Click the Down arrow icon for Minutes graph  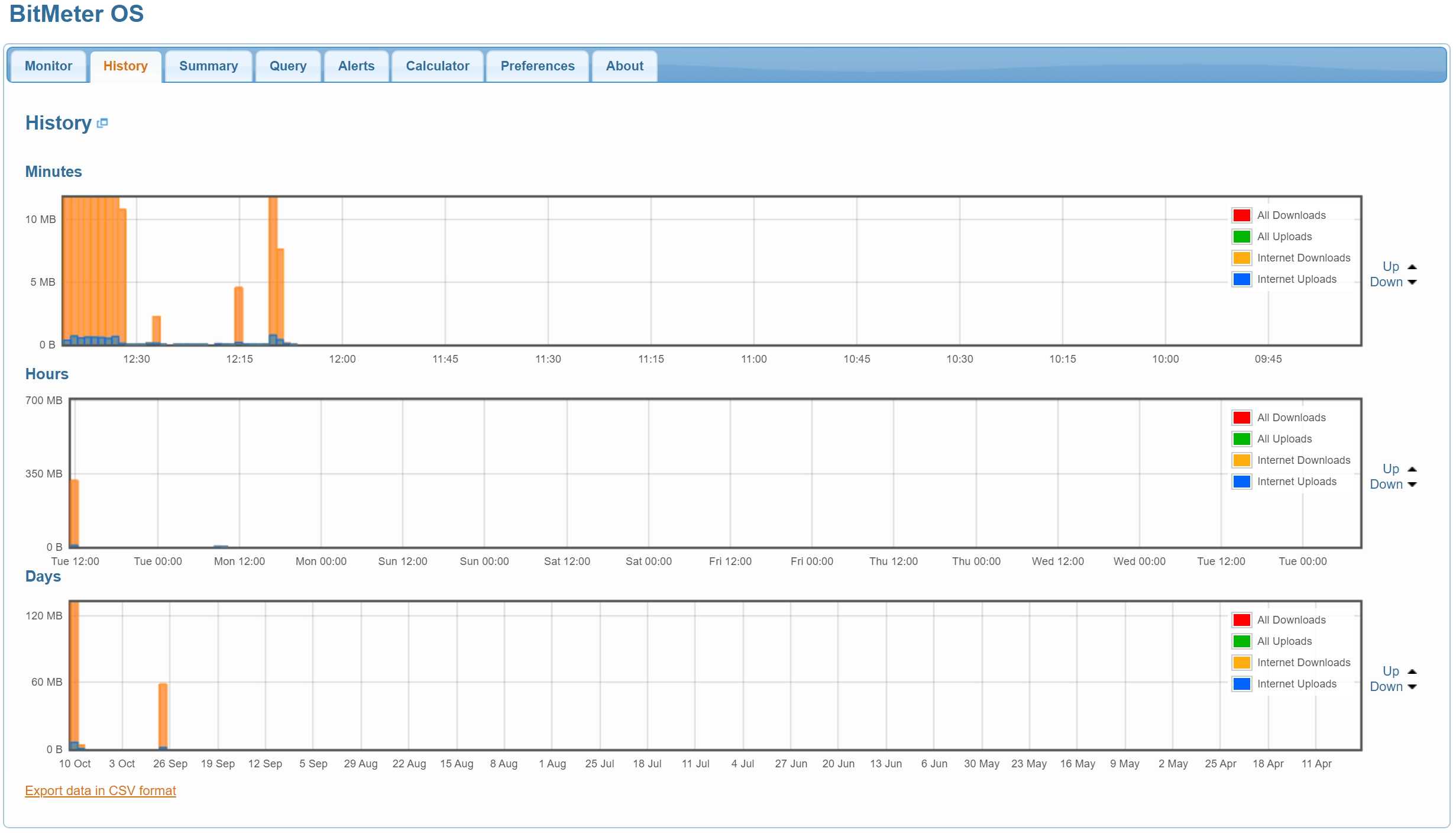1412,282
